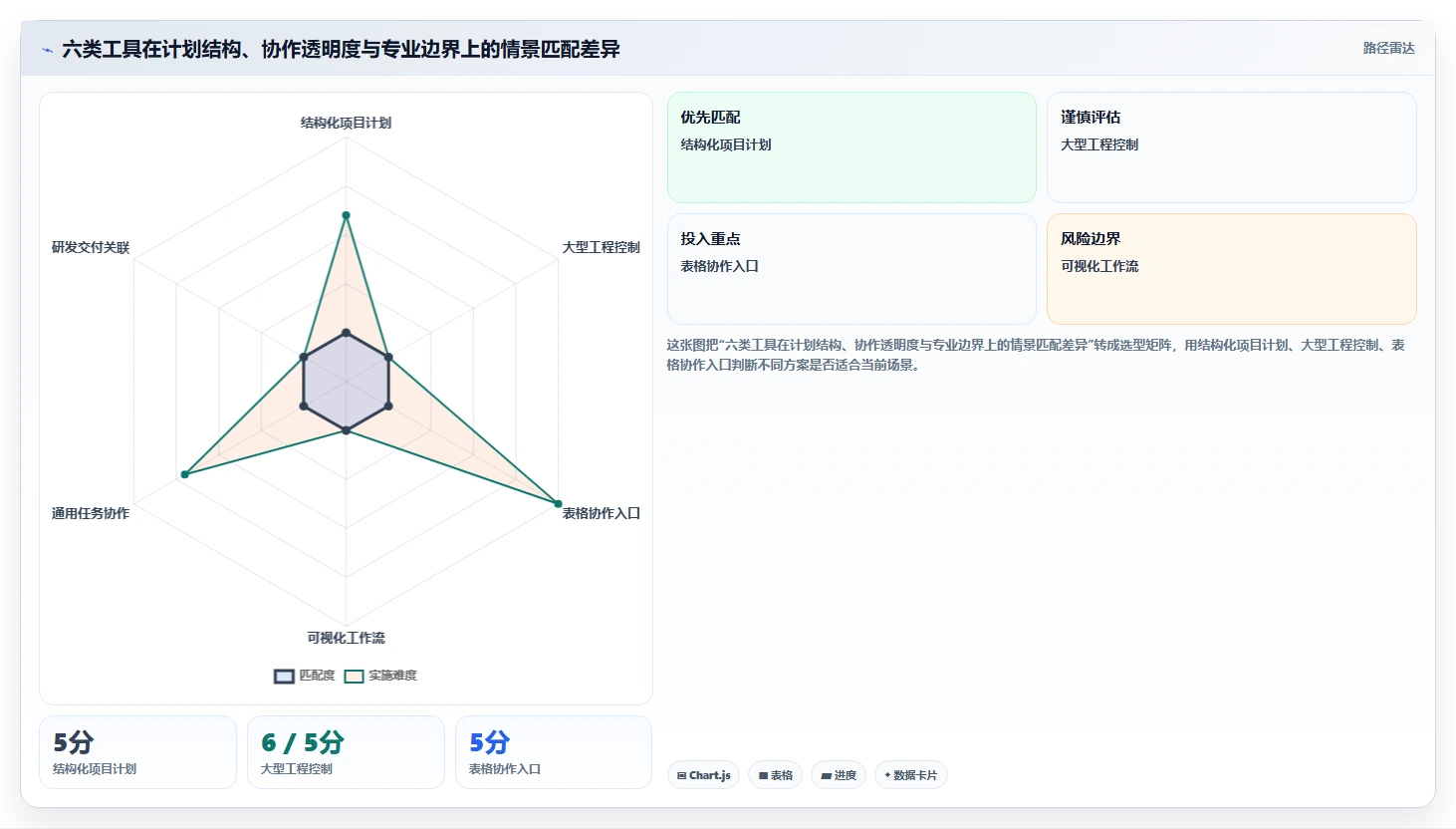Click the description paragraph starting 这张图把

(1036, 355)
